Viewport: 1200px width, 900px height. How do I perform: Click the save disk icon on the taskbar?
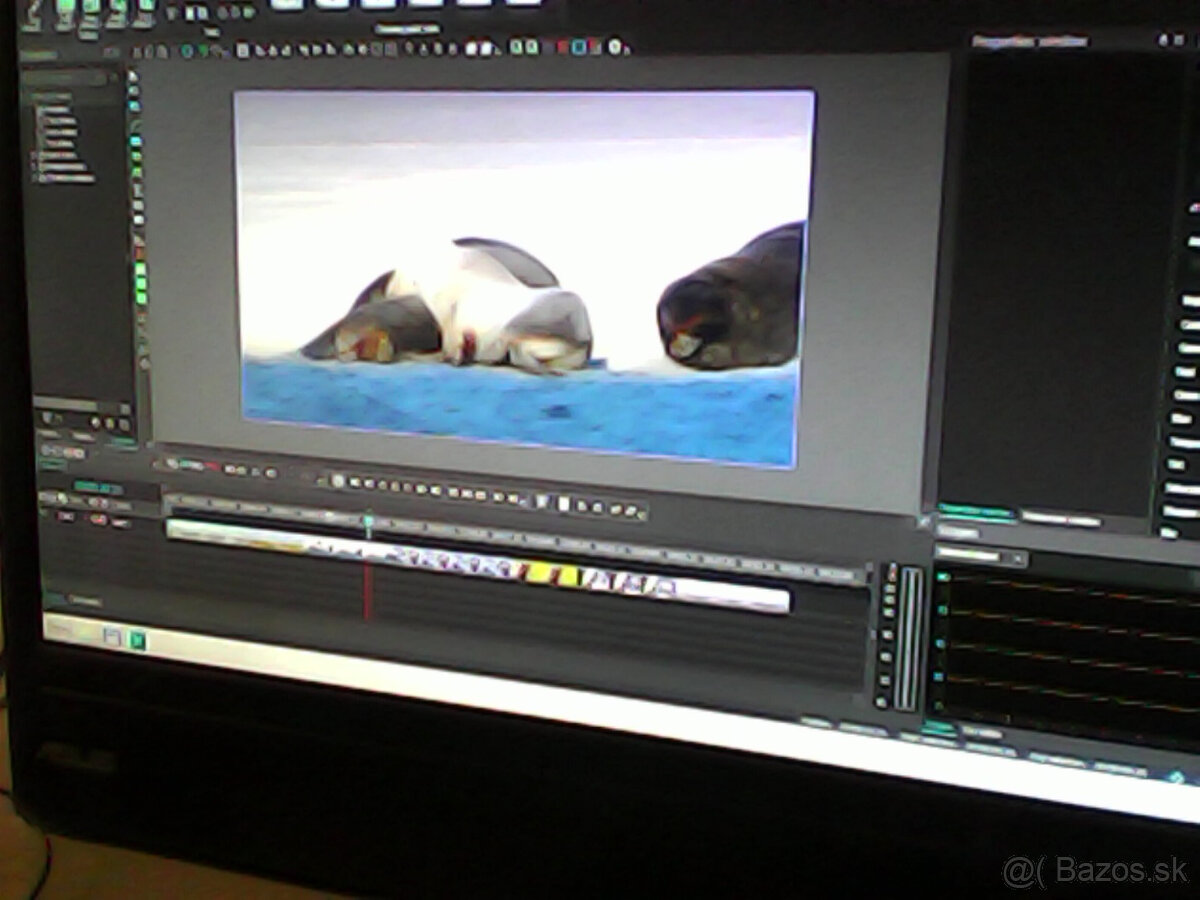pos(112,635)
